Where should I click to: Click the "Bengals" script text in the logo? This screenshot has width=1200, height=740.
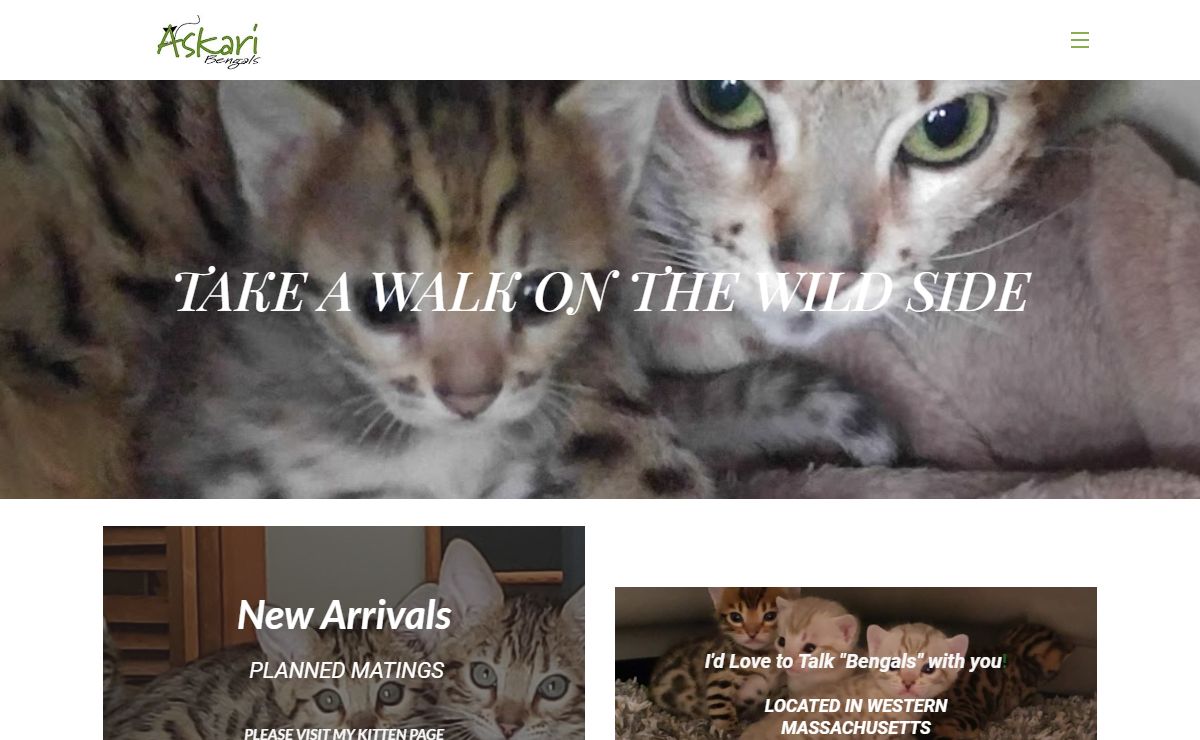[x=232, y=60]
